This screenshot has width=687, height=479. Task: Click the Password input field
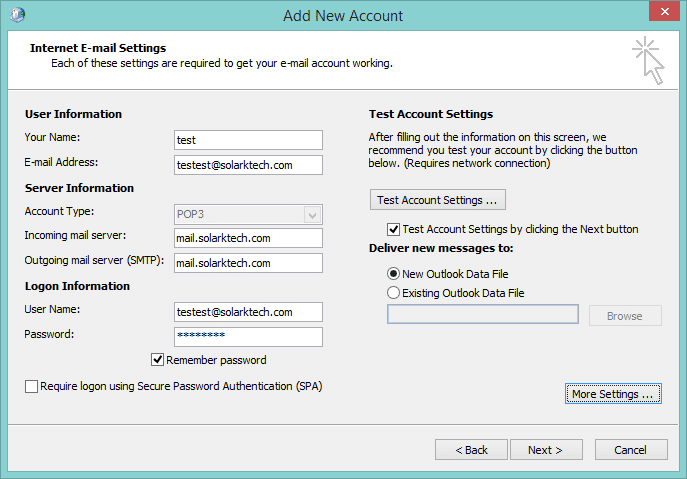(x=248, y=337)
